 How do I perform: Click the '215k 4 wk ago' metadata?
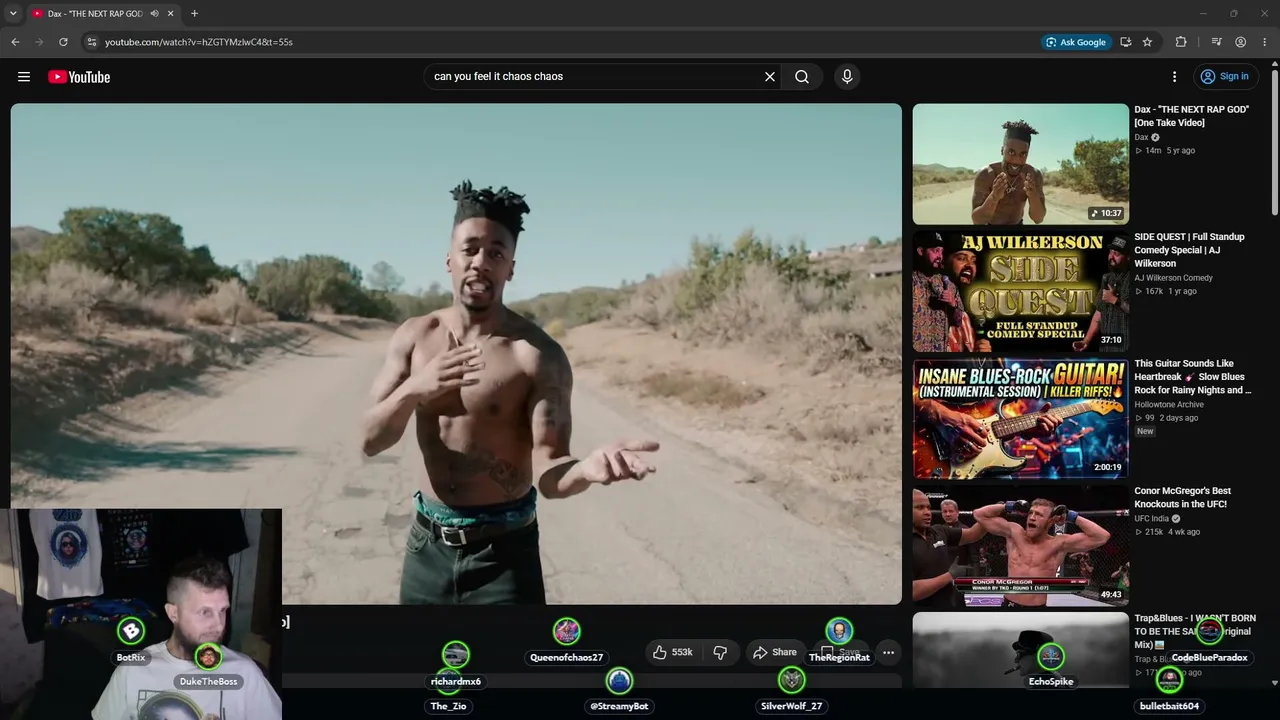point(1167,532)
